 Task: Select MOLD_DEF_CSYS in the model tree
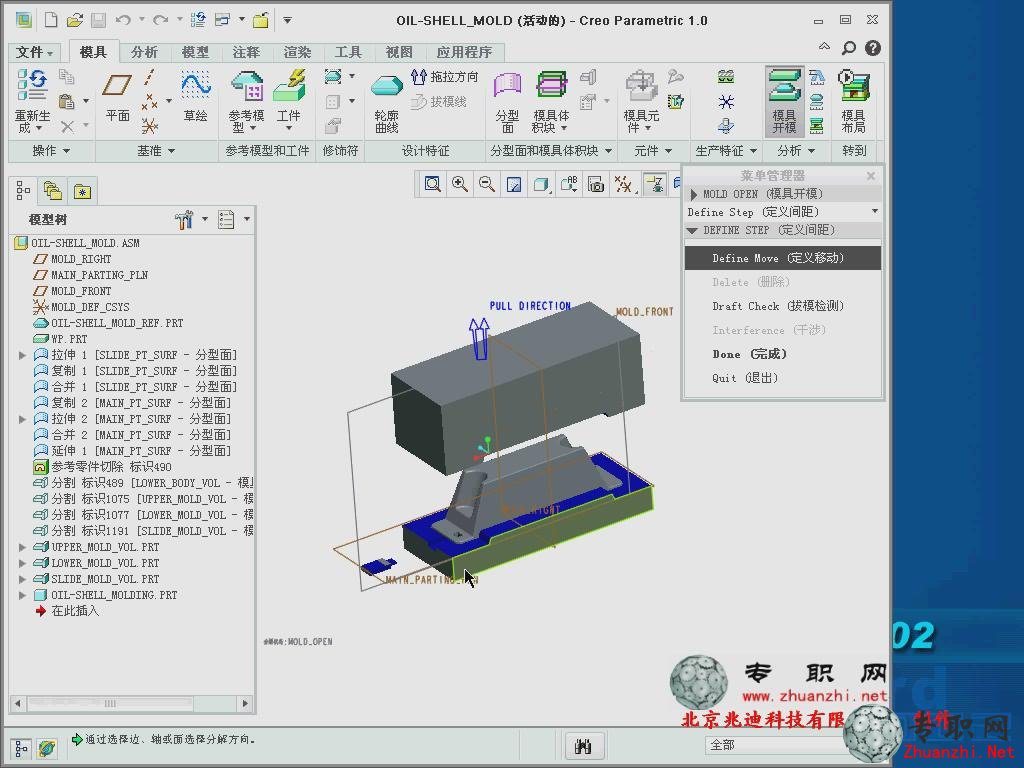tap(90, 307)
